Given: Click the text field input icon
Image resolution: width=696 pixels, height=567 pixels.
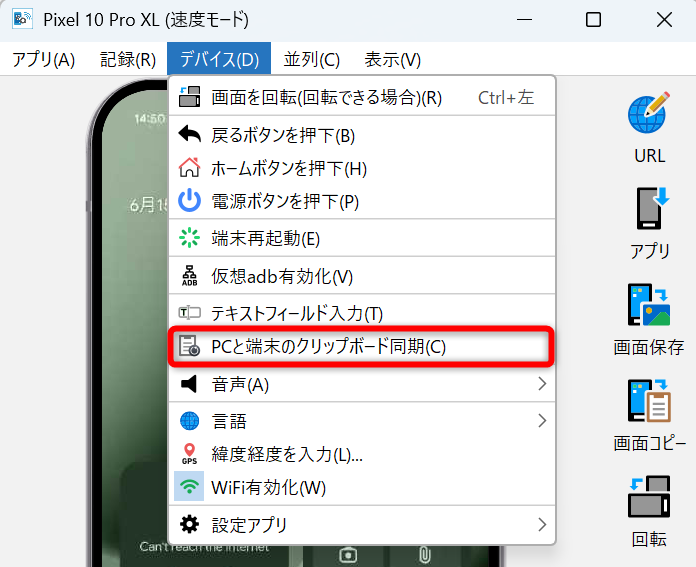Looking at the screenshot, I should tap(190, 313).
